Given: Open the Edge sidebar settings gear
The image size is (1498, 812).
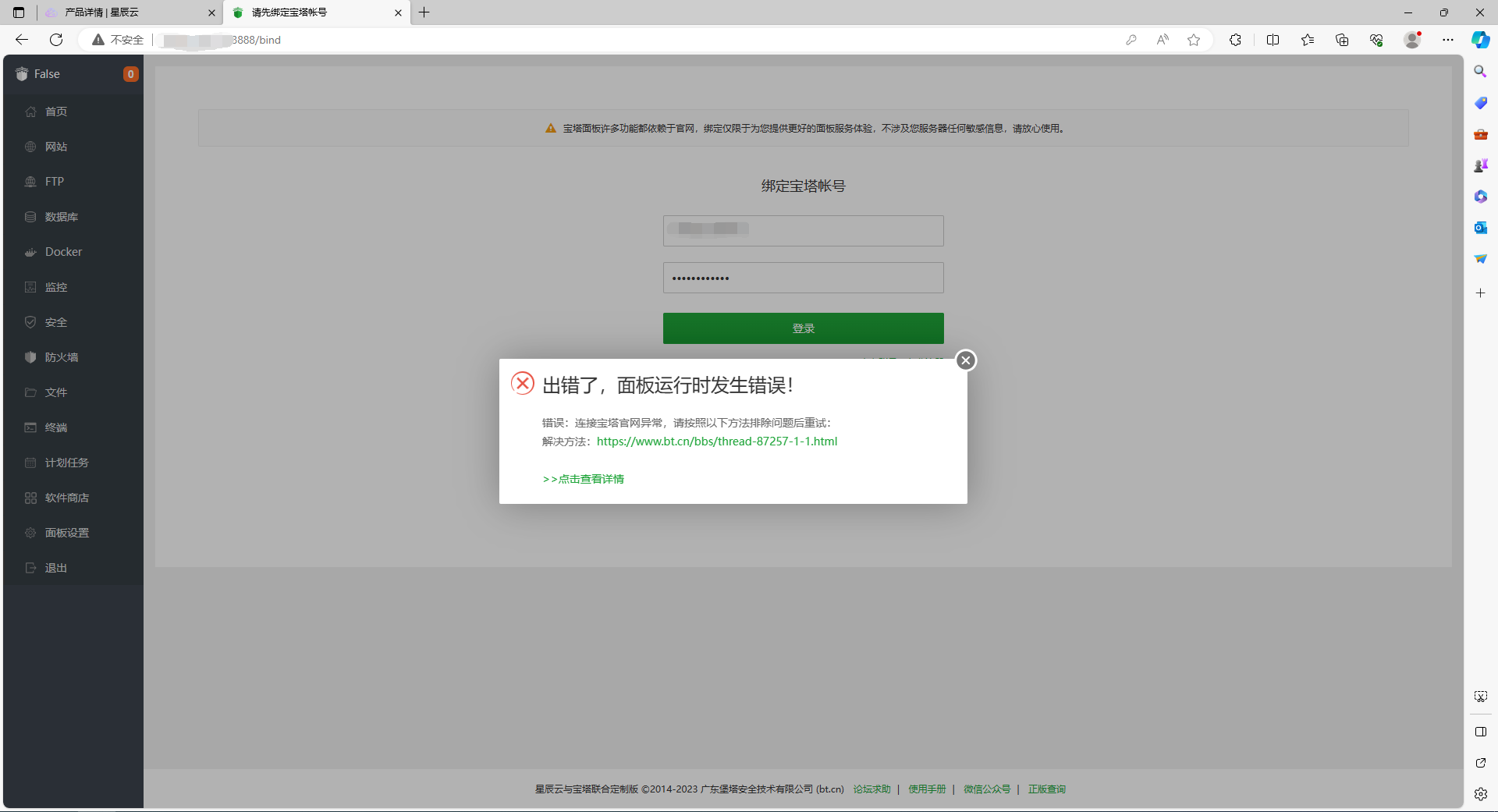Looking at the screenshot, I should pyautogui.click(x=1480, y=794).
